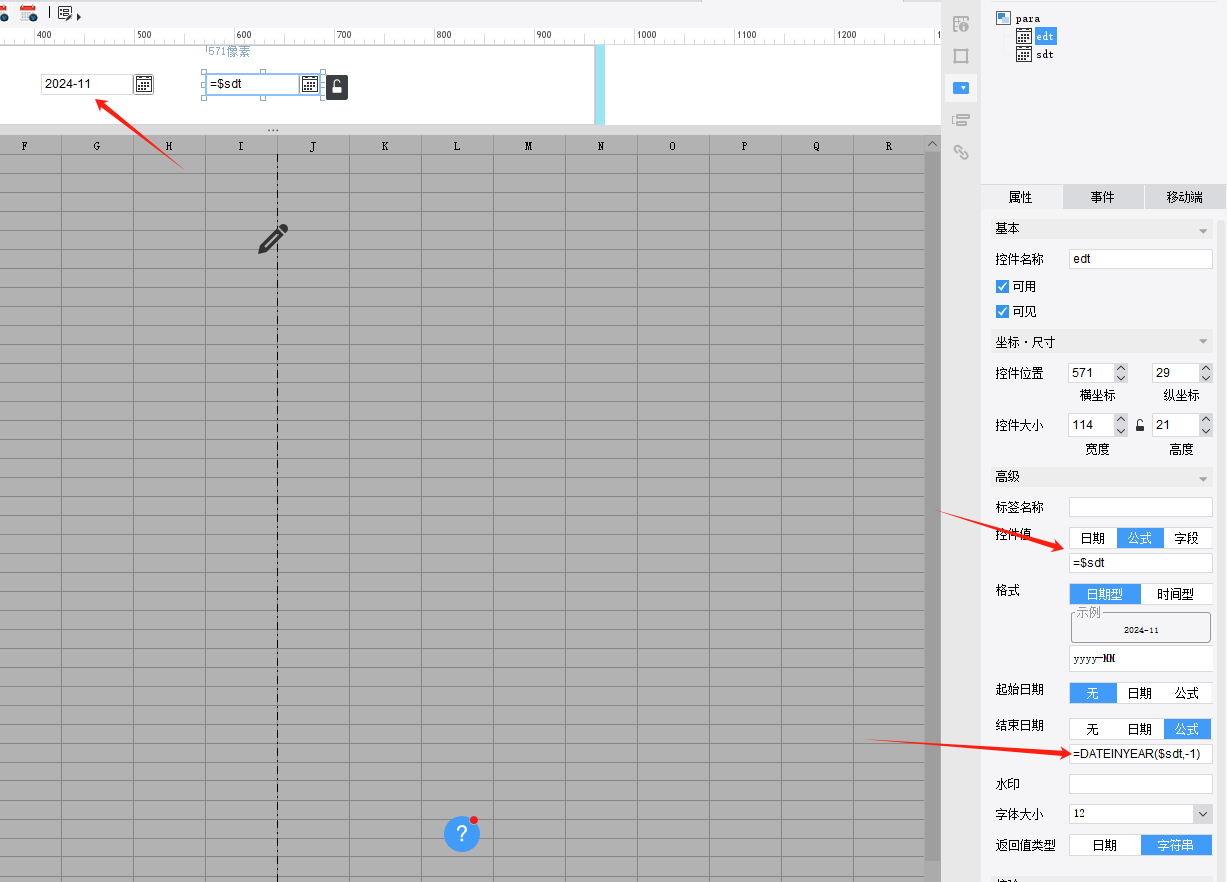Click the 水印 input field

1140,784
